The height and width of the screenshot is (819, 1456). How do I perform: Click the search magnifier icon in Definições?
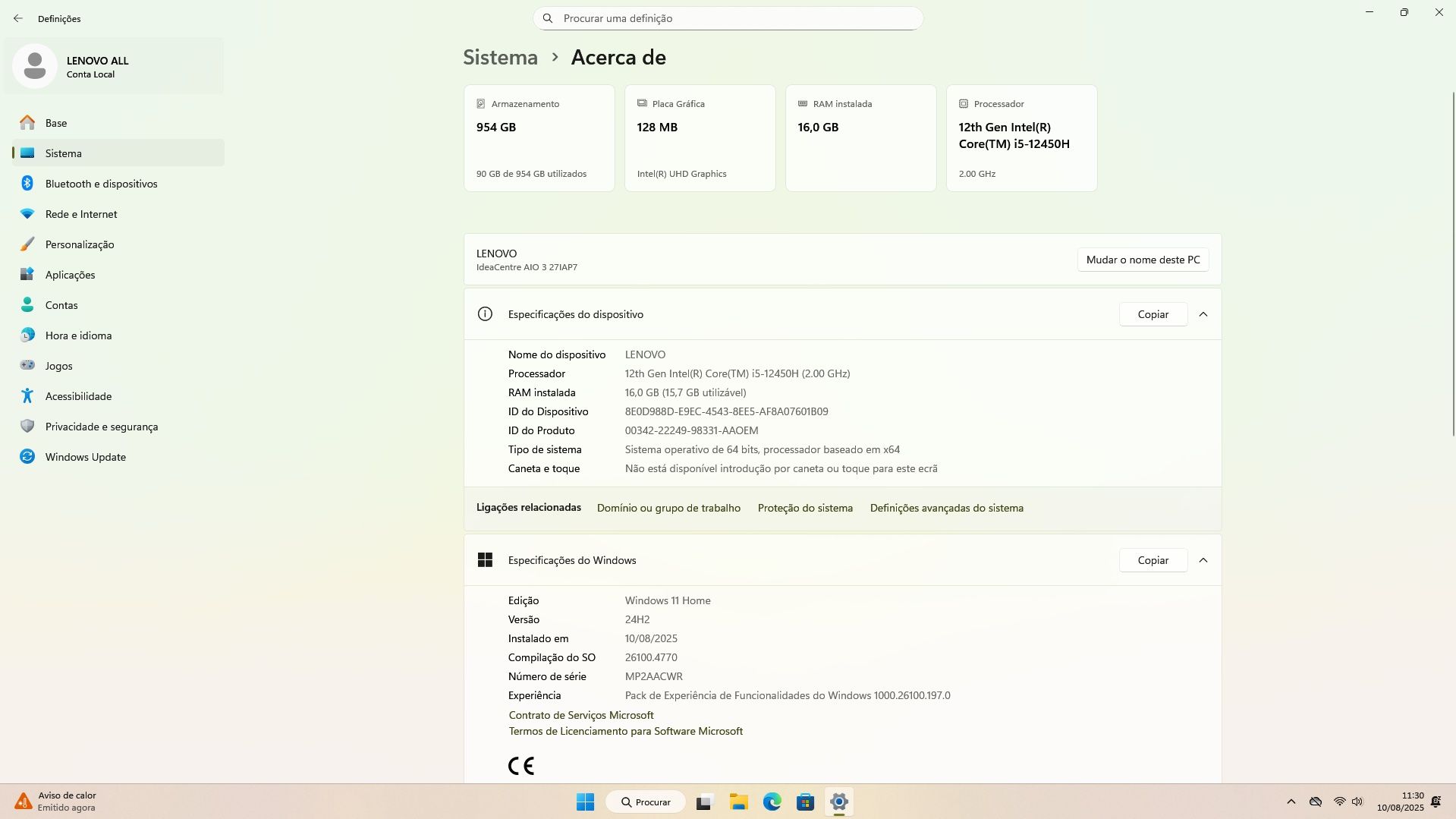click(x=548, y=18)
